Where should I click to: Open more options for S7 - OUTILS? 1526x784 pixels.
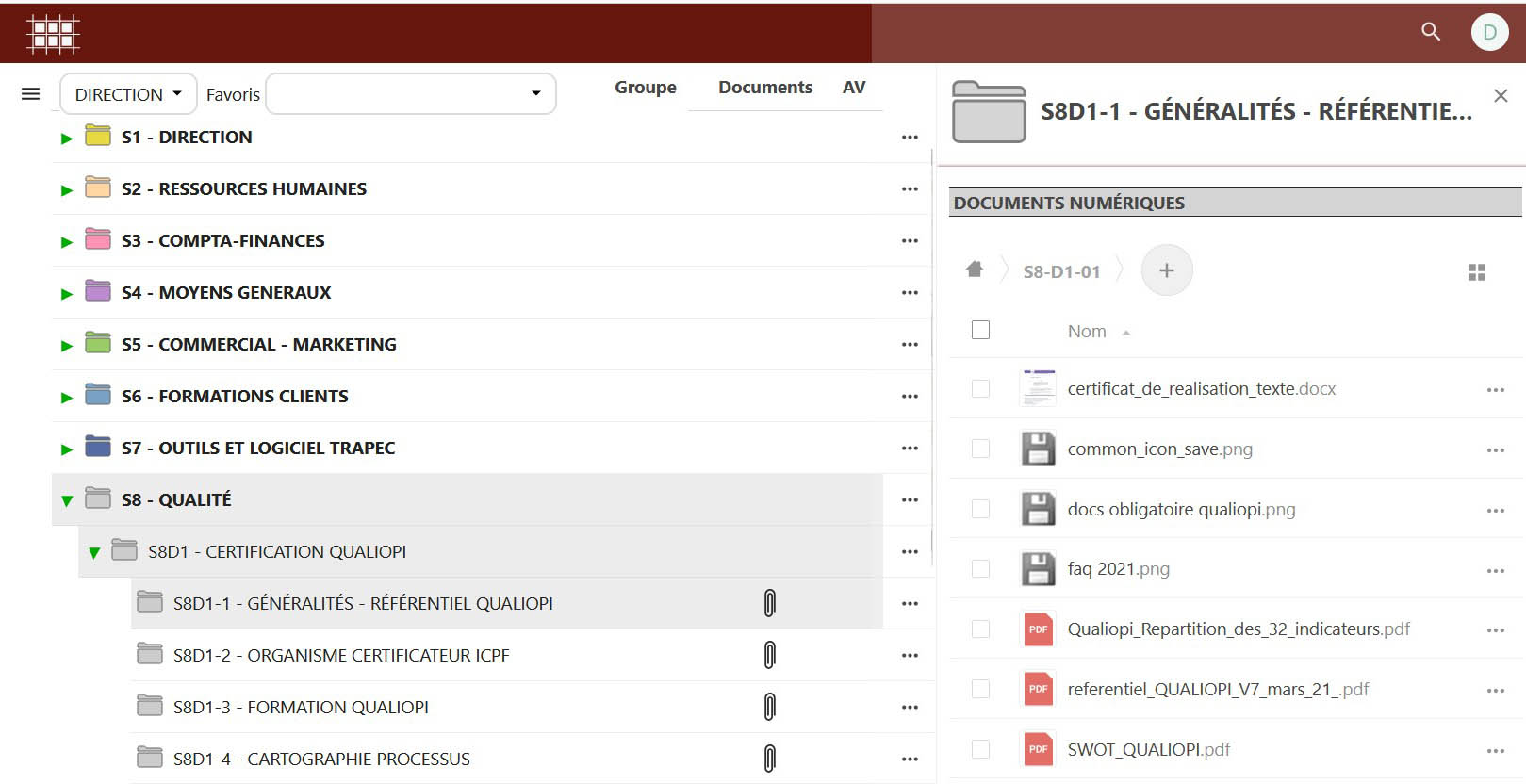(x=910, y=449)
